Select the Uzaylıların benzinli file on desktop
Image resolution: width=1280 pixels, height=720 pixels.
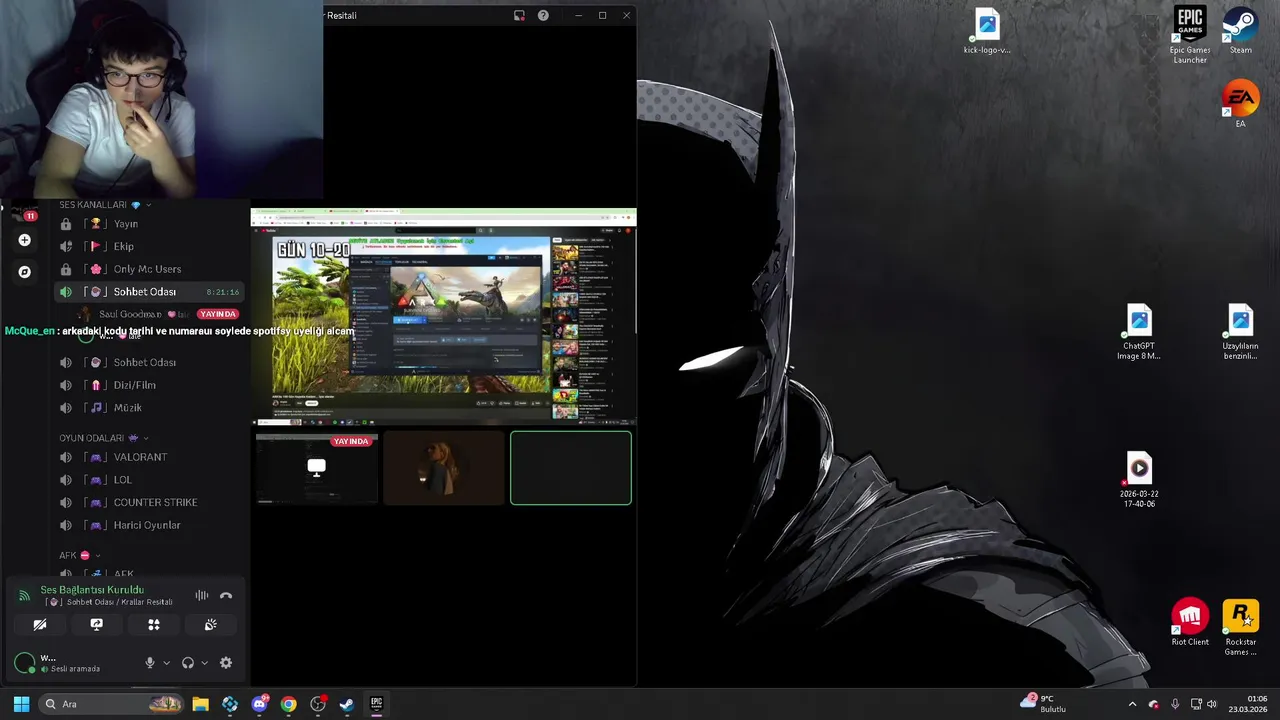[x=1240, y=332]
